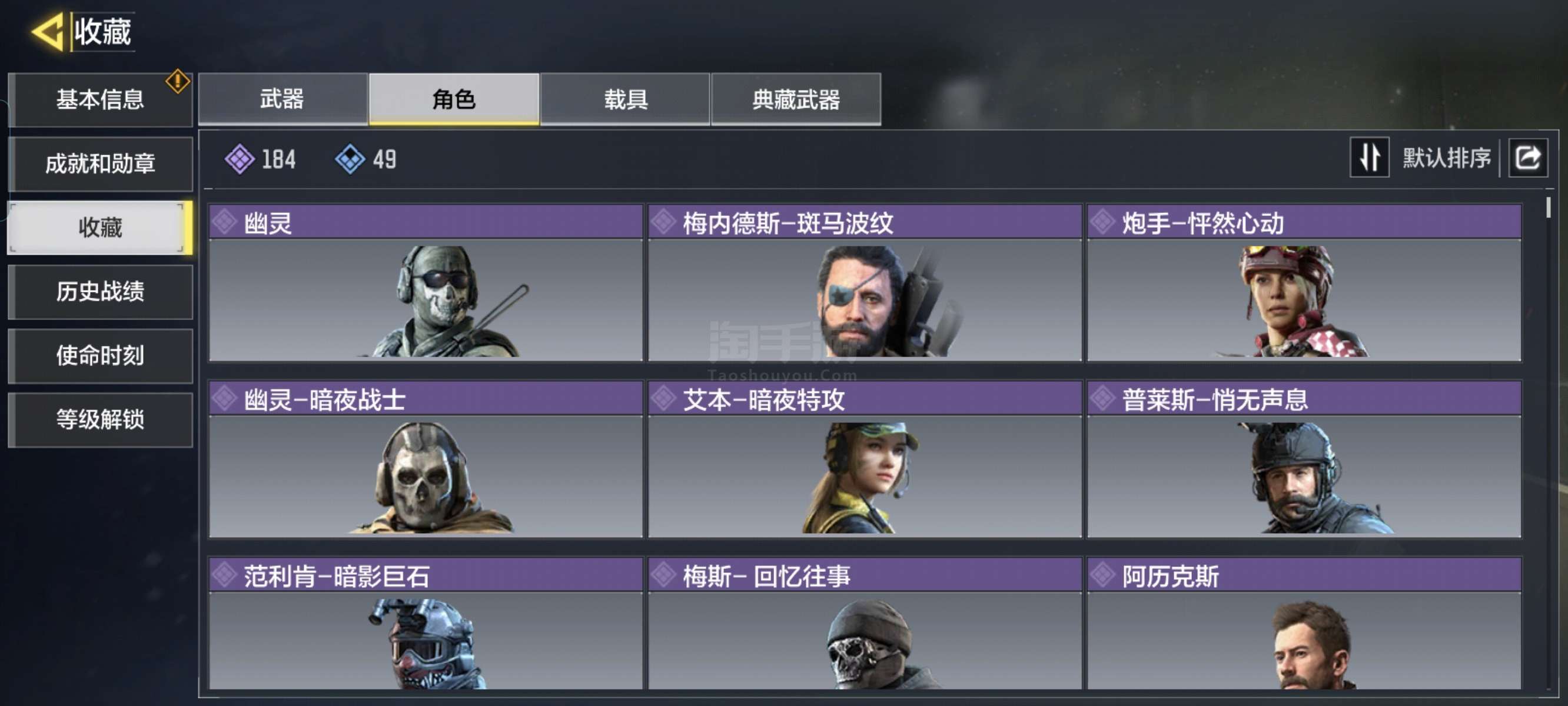Open the 基本信息 sidebar section

(101, 100)
